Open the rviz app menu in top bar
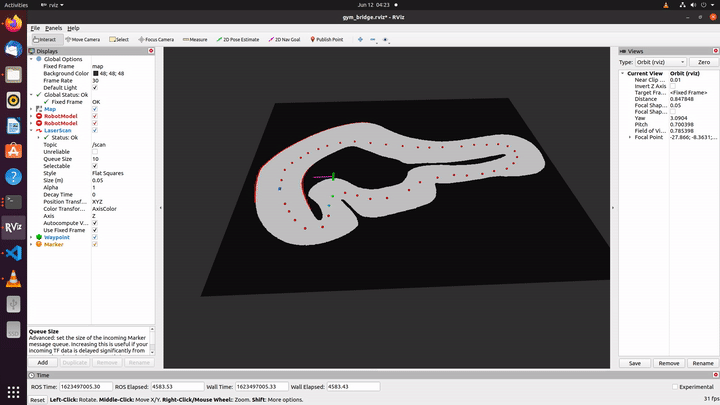Screen dimensions: 720x405 point(52,5)
